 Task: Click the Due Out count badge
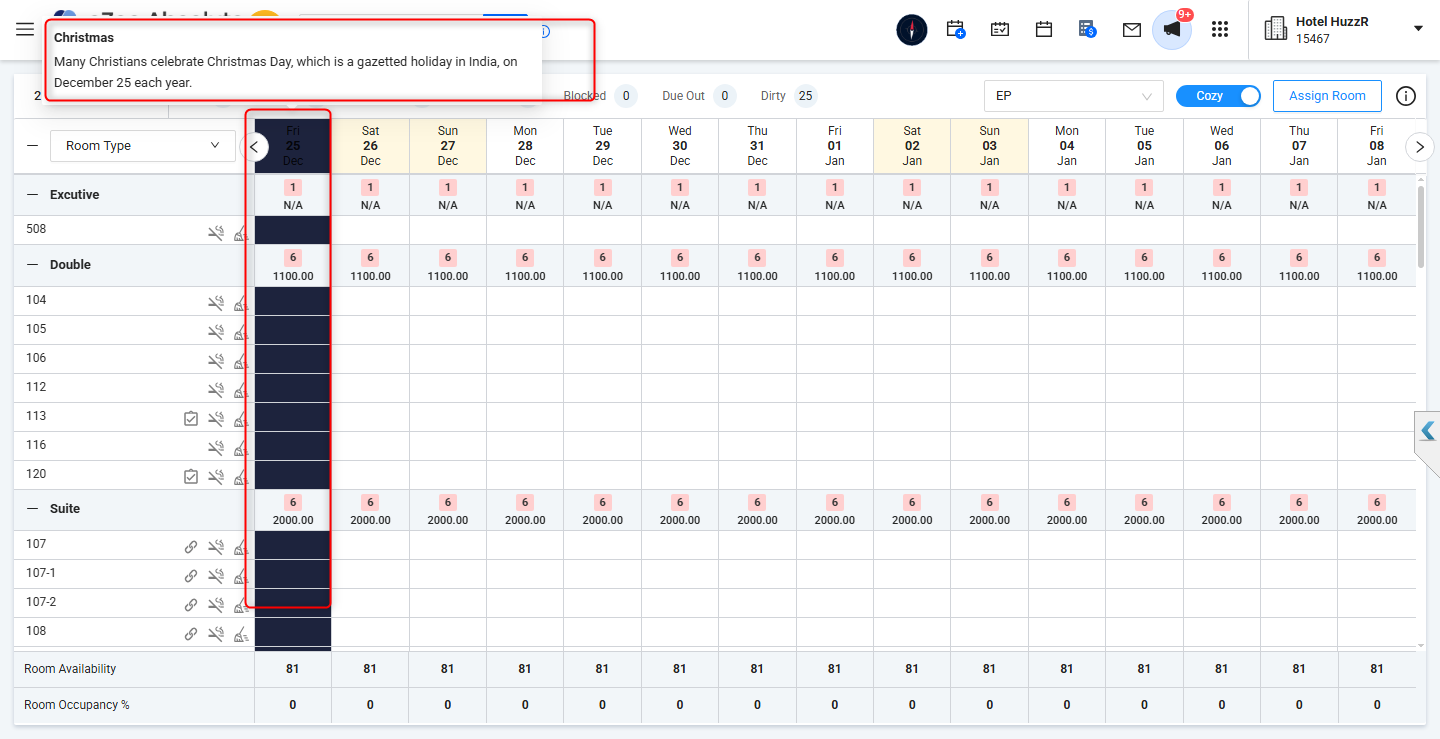(x=725, y=96)
